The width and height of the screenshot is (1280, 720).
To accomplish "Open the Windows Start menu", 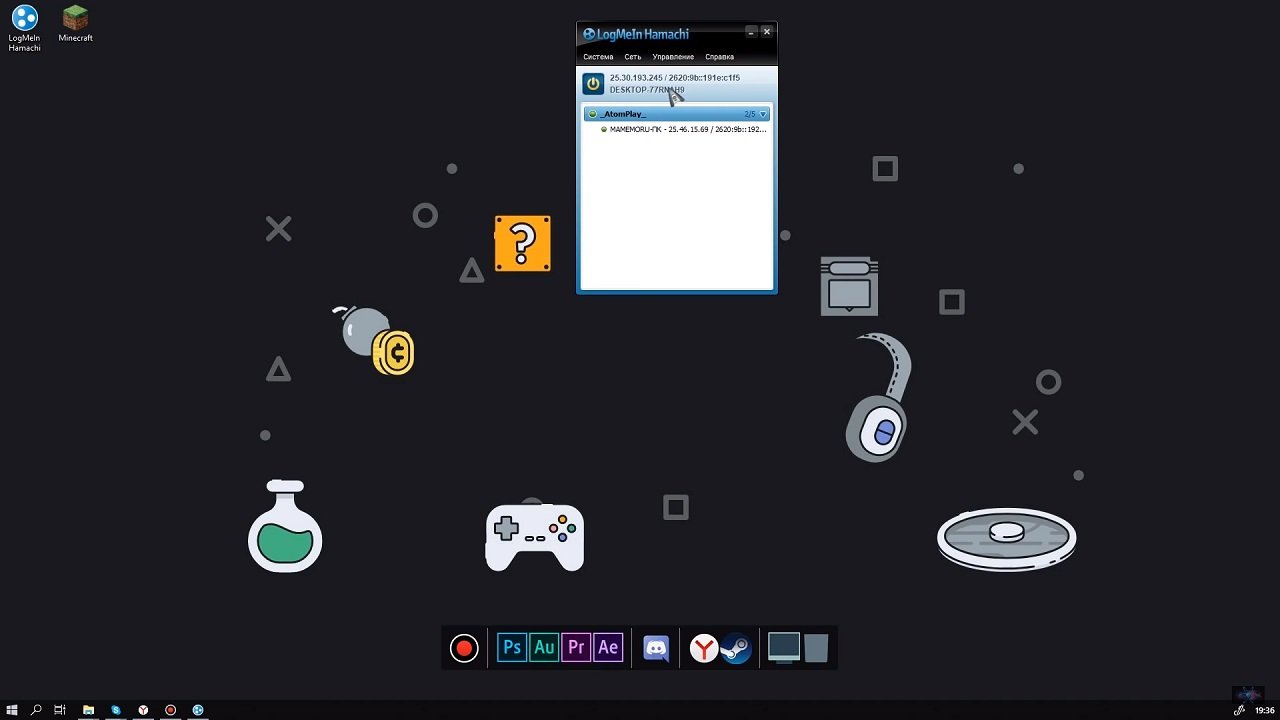I will point(12,710).
